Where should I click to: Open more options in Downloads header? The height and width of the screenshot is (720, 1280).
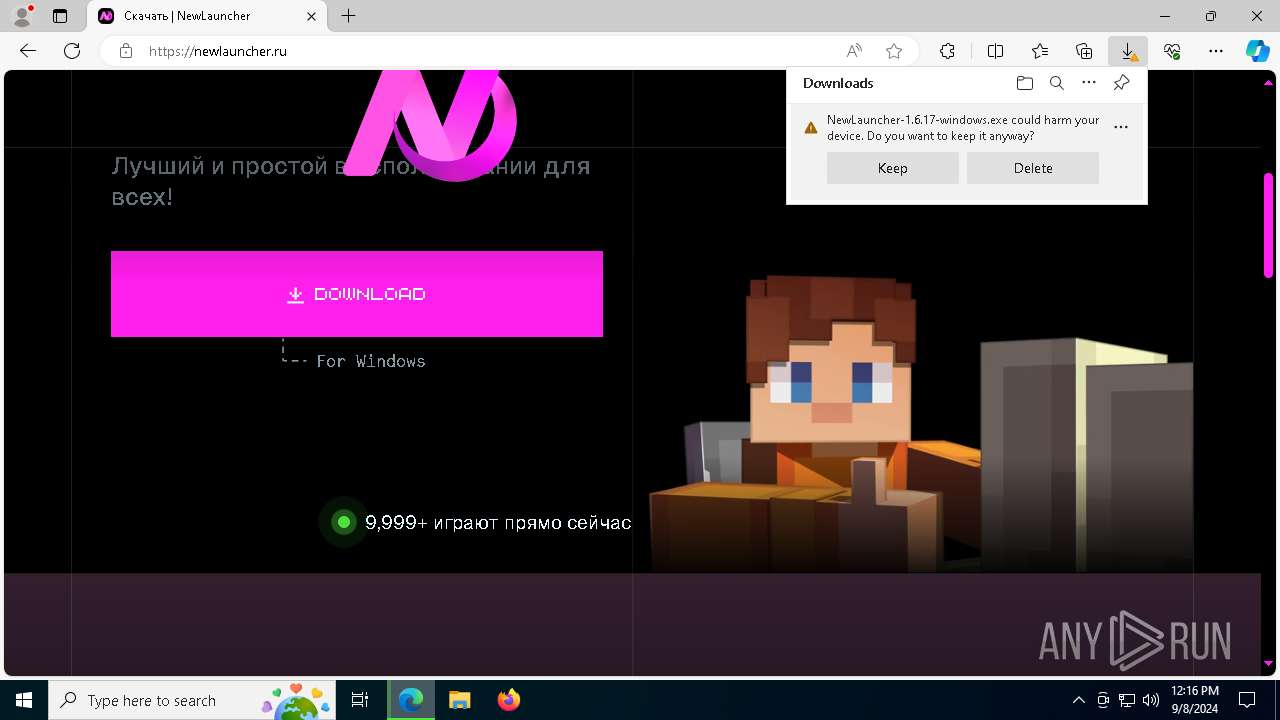1089,83
